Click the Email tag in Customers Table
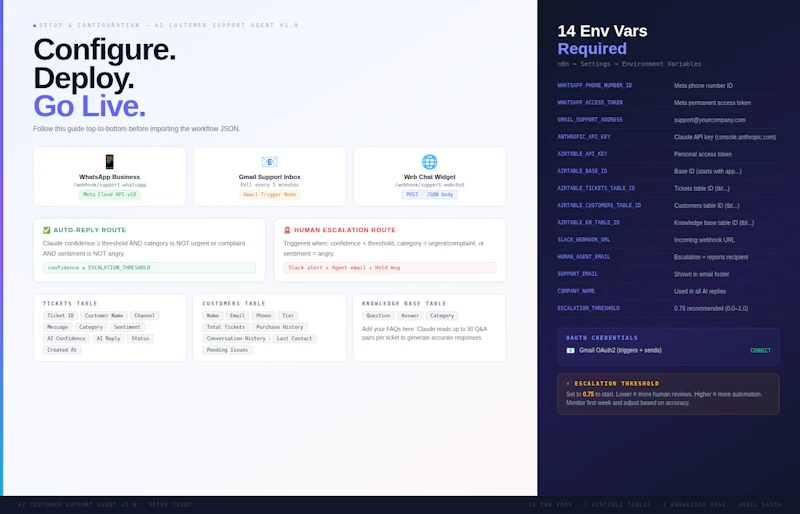This screenshot has width=800, height=514. [x=237, y=315]
